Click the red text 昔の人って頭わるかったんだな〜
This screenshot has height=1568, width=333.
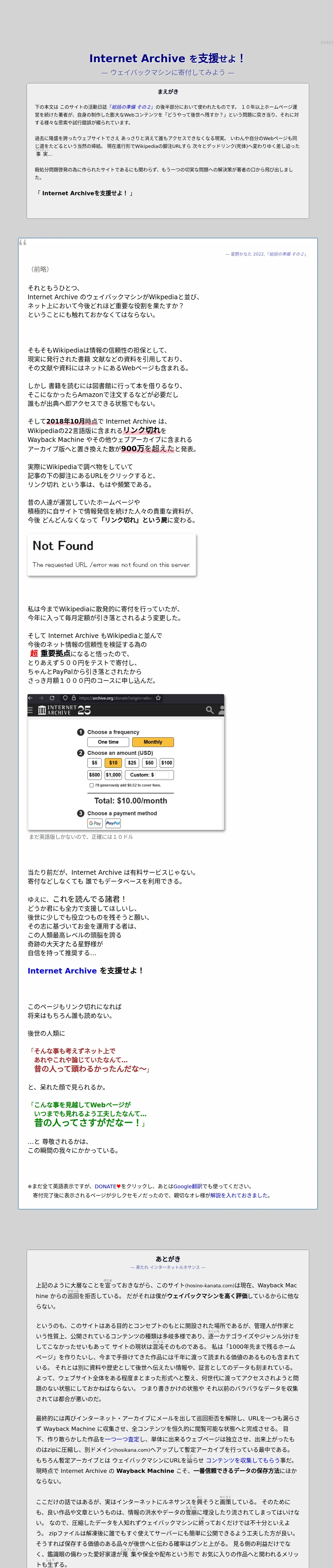click(91, 1068)
